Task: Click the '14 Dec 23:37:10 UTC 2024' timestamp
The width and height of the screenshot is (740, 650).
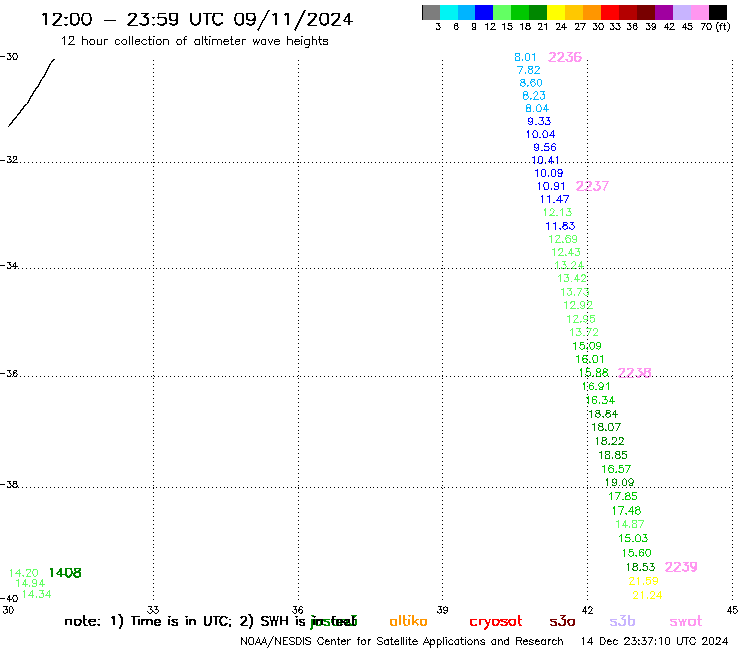Action: pos(655,641)
